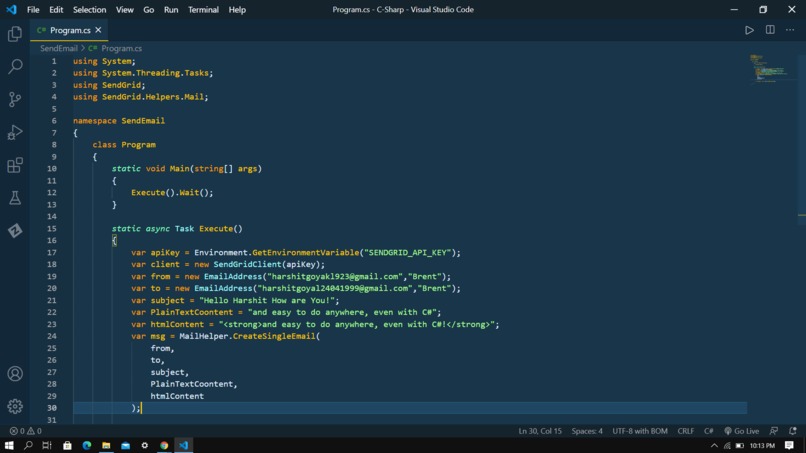Open the Testing flask view
Image resolution: width=806 pixels, height=453 pixels.
pyautogui.click(x=15, y=198)
